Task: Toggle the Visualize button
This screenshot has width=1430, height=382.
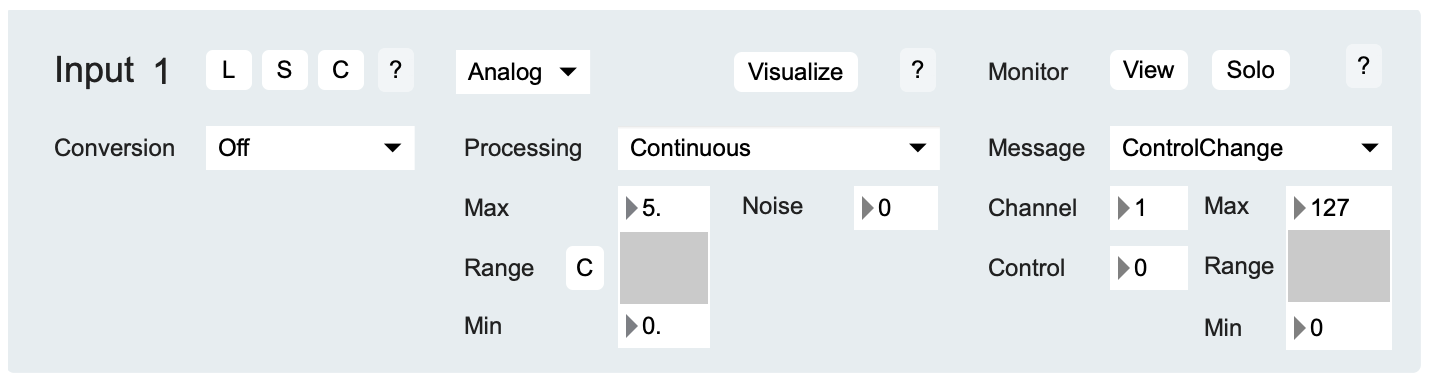Action: point(796,72)
